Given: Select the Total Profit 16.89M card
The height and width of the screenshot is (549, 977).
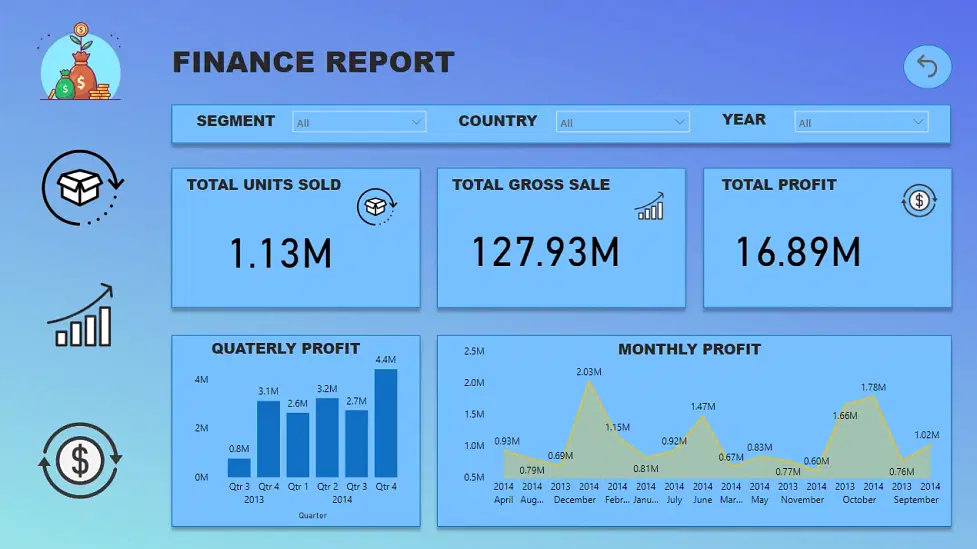Looking at the screenshot, I should (x=827, y=238).
